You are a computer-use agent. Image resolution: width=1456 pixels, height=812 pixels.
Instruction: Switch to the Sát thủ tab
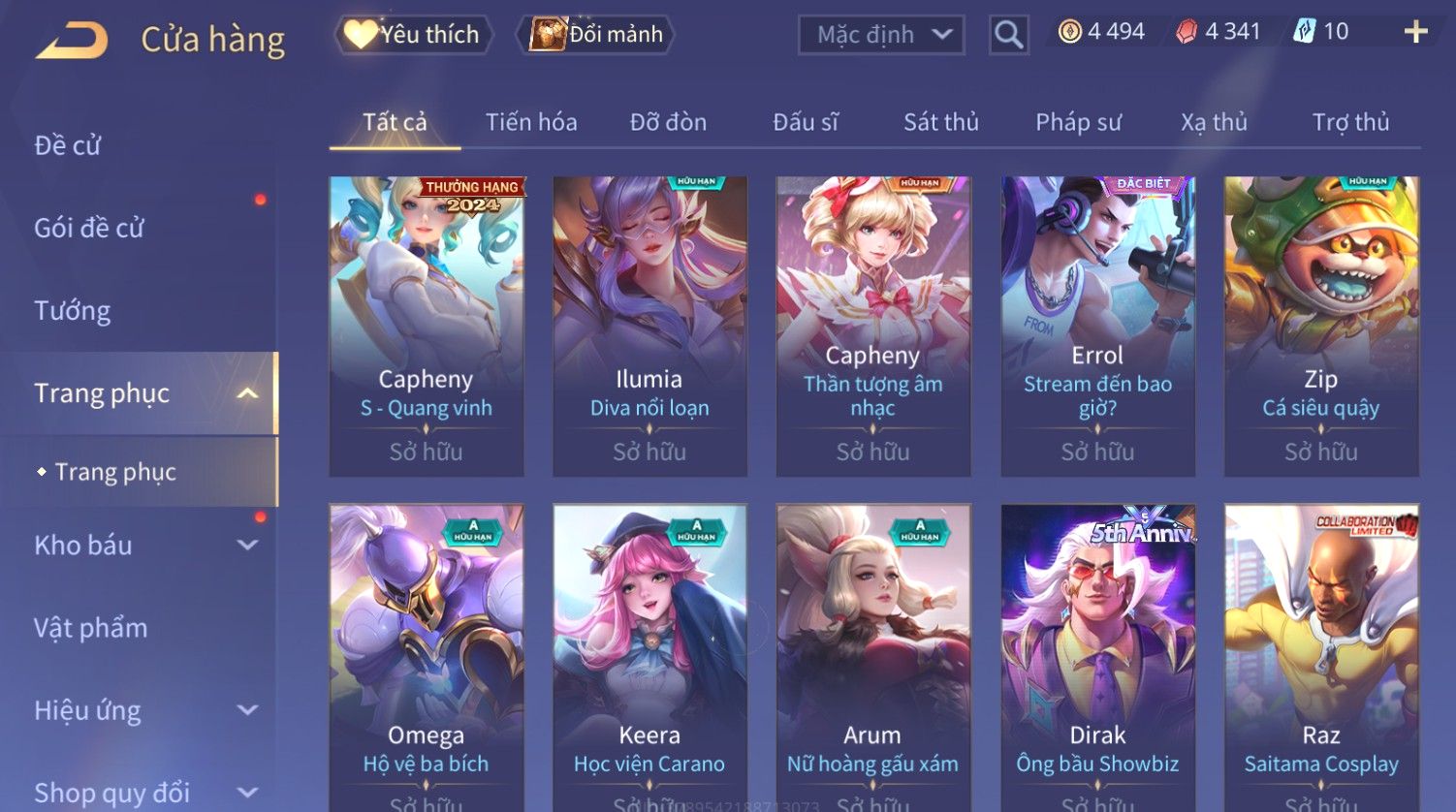click(x=940, y=122)
